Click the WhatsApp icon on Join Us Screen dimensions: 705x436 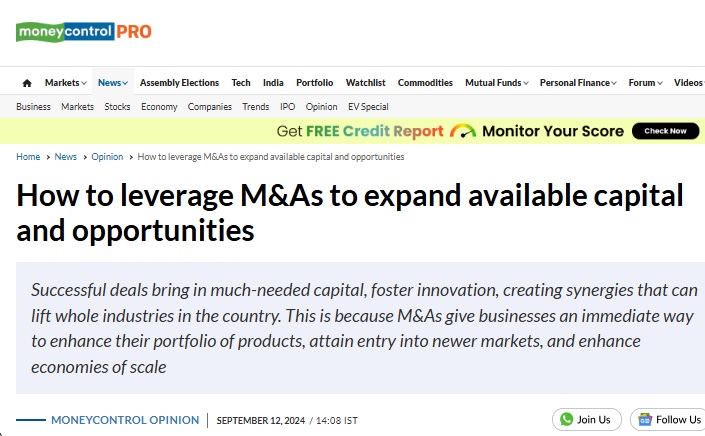coord(567,419)
